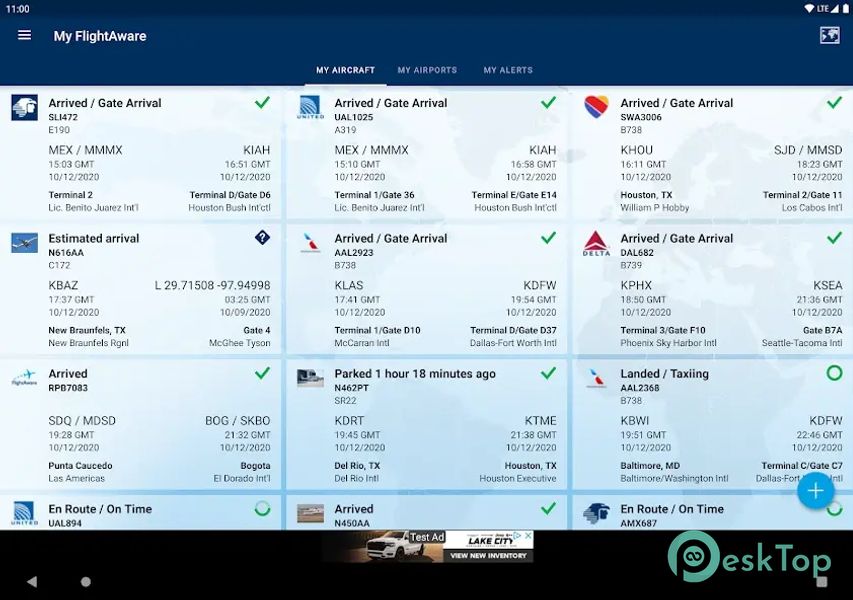Image resolution: width=853 pixels, height=600 pixels.
Task: Click the Delta logo on DAL682
Action: coord(596,243)
